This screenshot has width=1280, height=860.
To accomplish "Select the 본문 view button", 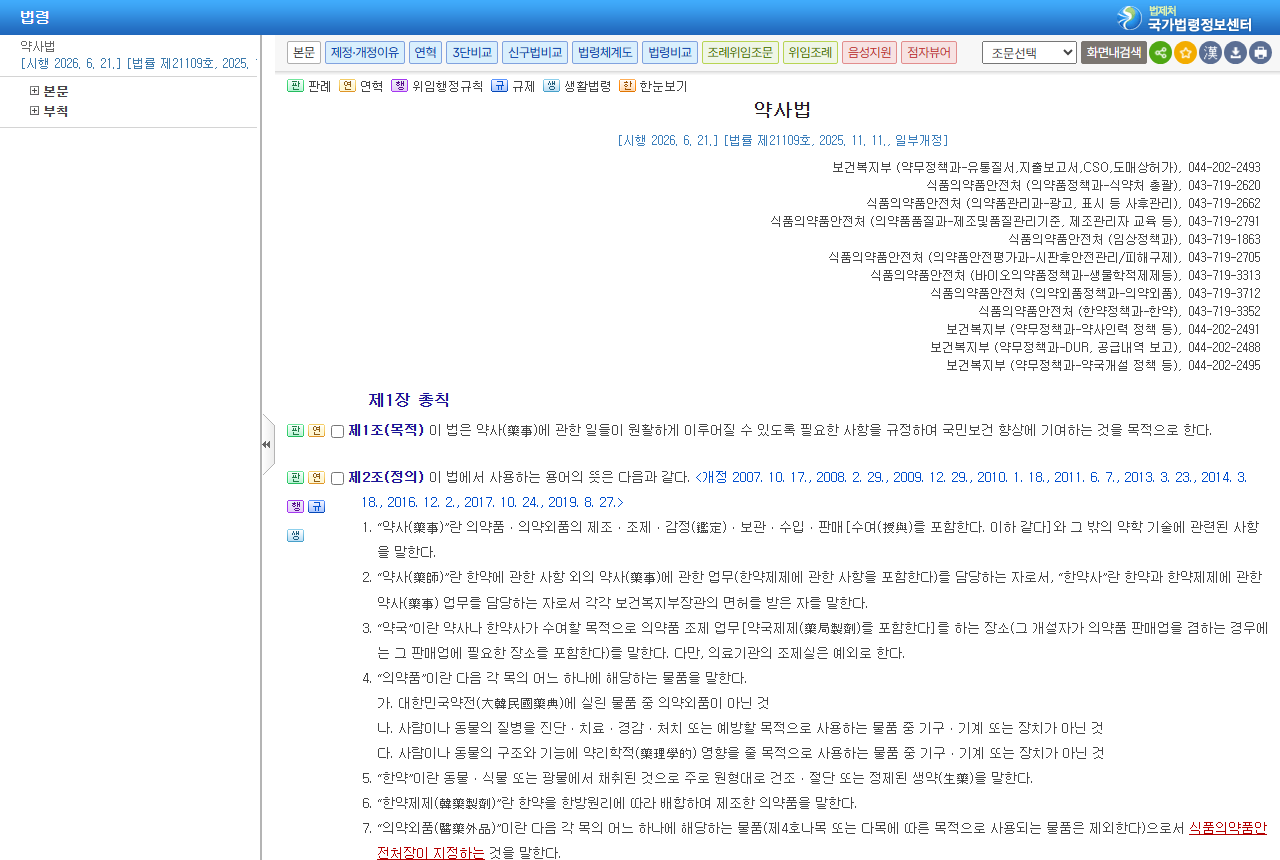I will tap(304, 53).
